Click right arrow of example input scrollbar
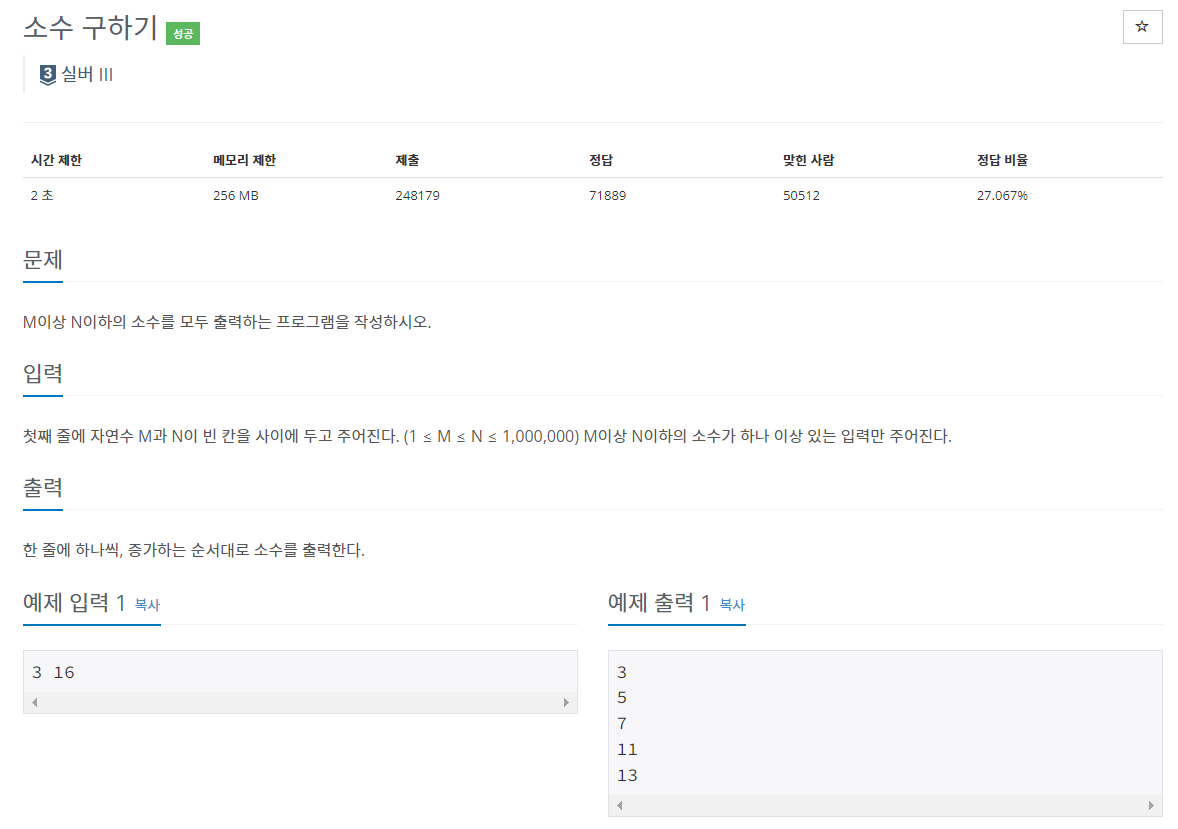 pos(566,703)
